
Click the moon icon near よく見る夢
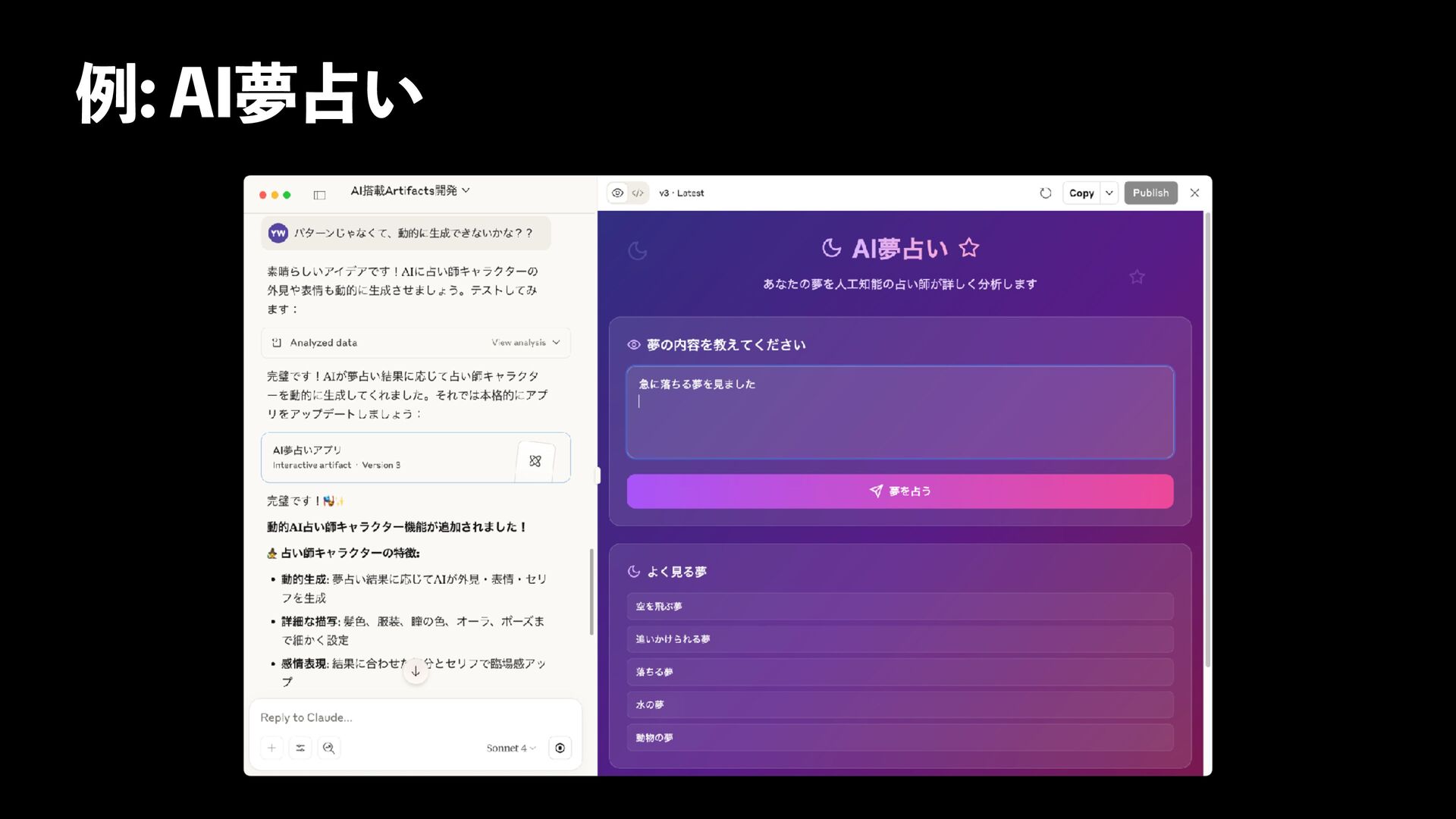pyautogui.click(x=634, y=572)
